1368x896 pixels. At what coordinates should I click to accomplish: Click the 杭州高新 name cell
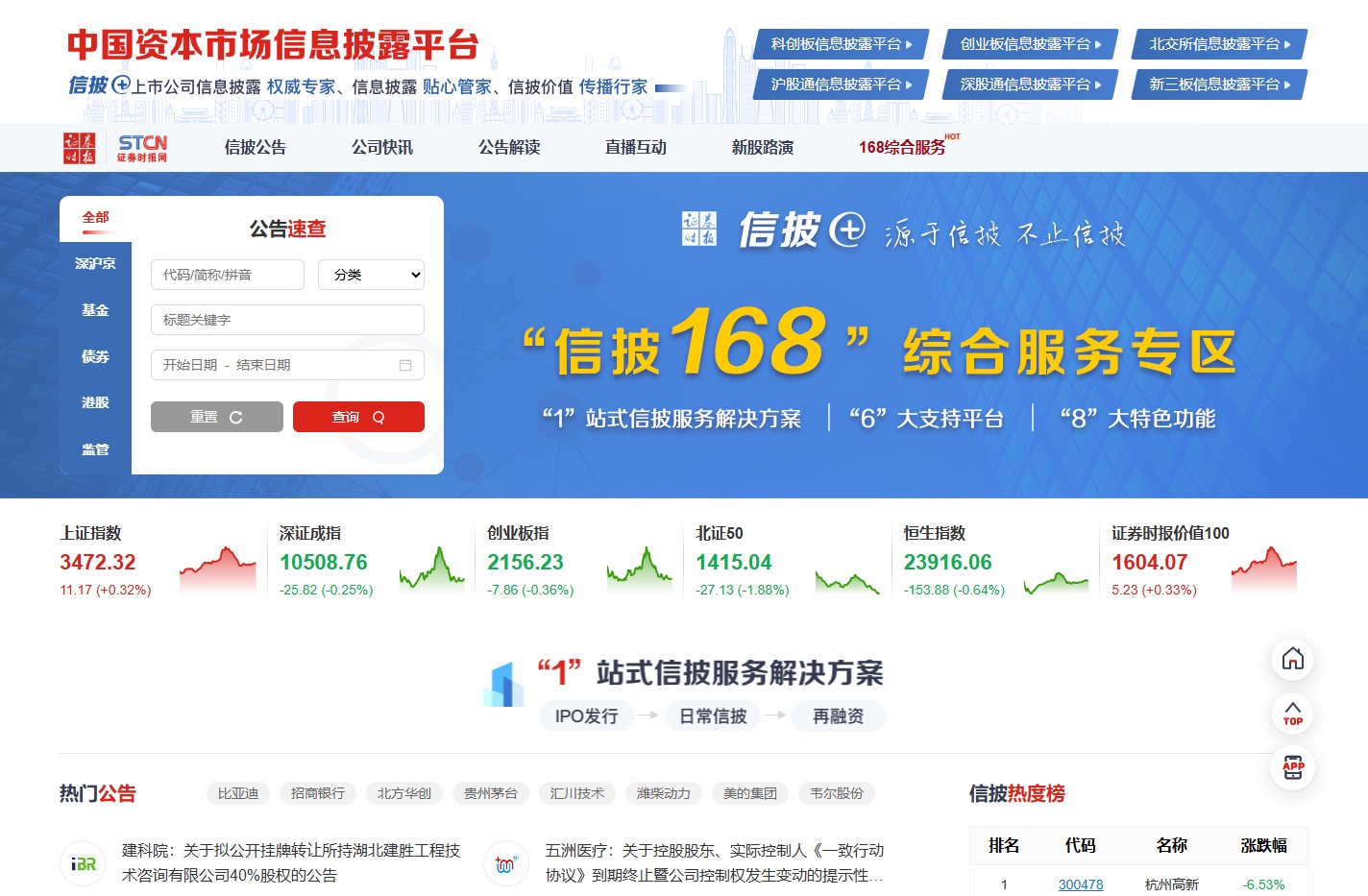coord(1172,884)
